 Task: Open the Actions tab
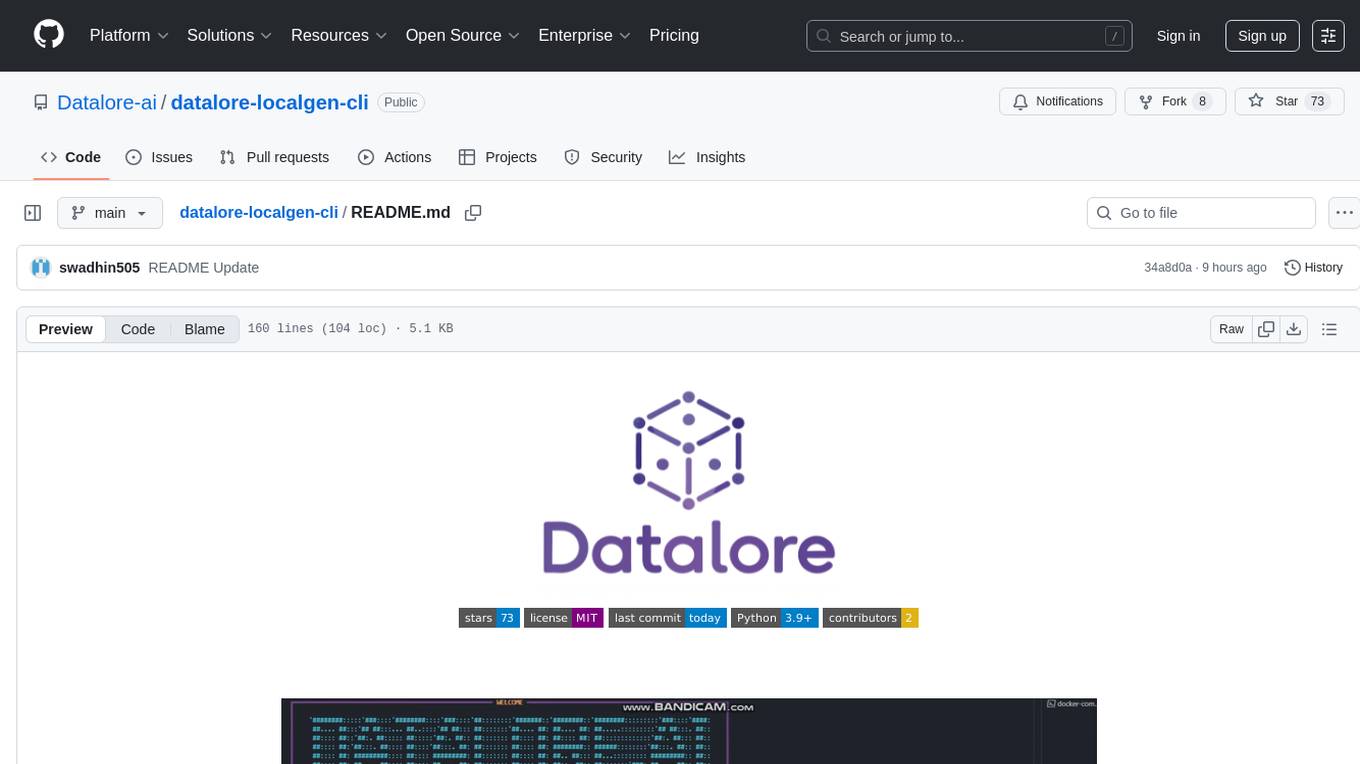(394, 157)
